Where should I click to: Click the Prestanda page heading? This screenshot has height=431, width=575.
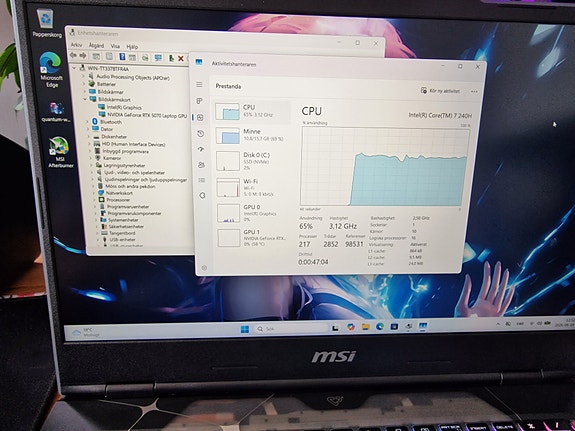[x=228, y=86]
